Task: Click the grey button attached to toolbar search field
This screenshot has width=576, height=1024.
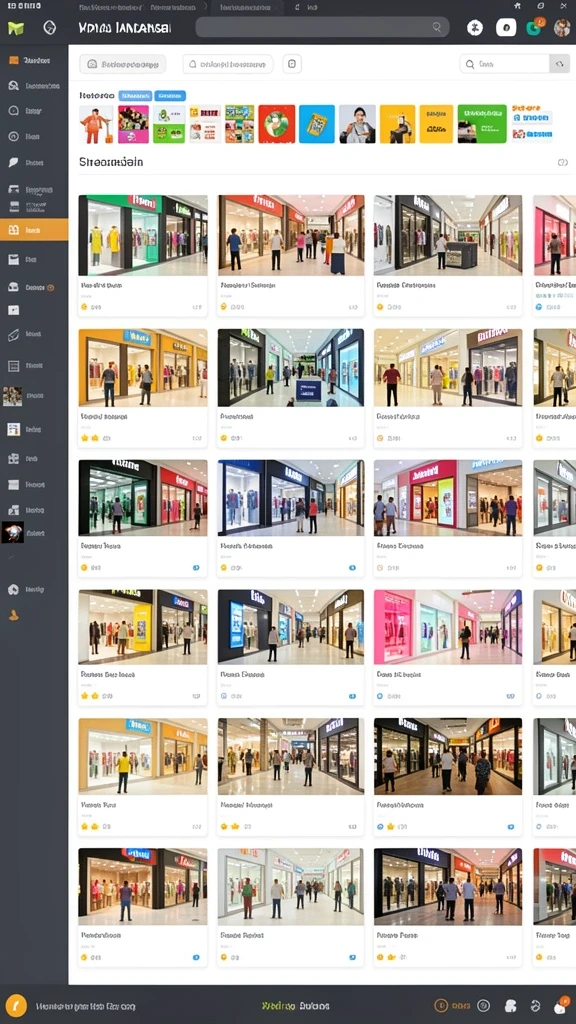Action: click(x=559, y=64)
